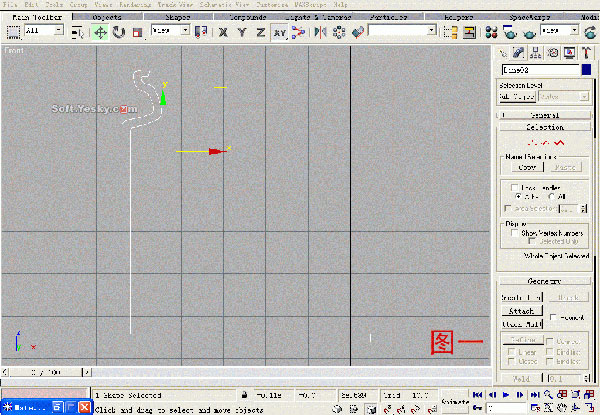Switch to the Shapes toolbar tab
The width and height of the screenshot is (600, 415).
[x=178, y=17]
